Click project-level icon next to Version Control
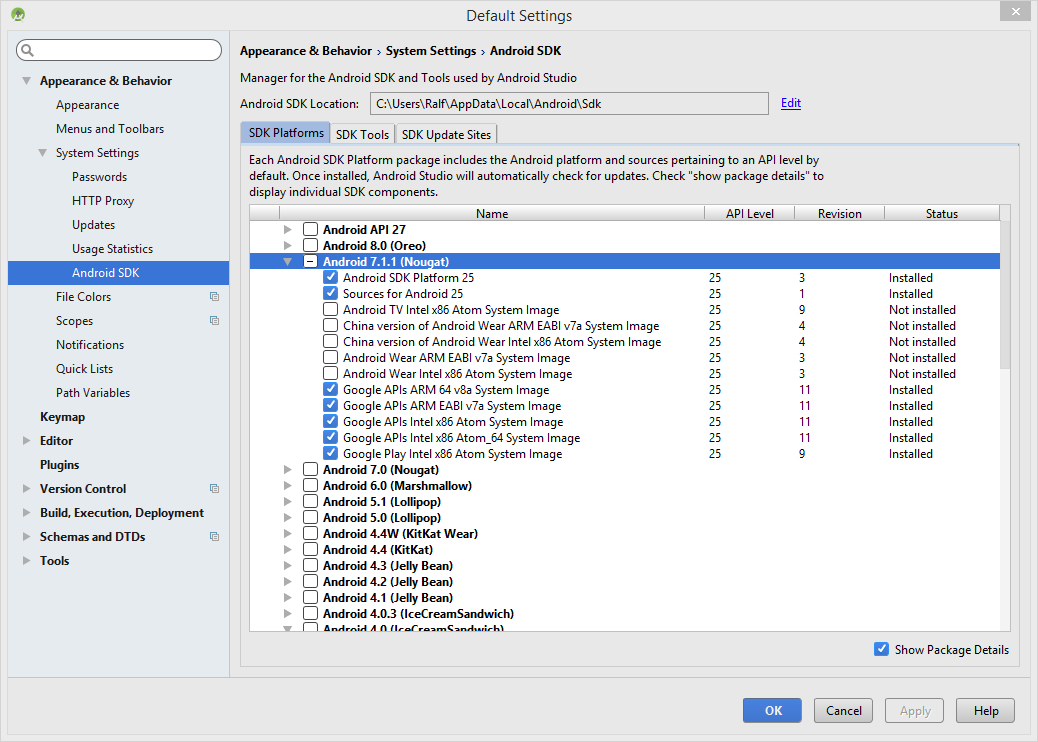 (x=214, y=488)
